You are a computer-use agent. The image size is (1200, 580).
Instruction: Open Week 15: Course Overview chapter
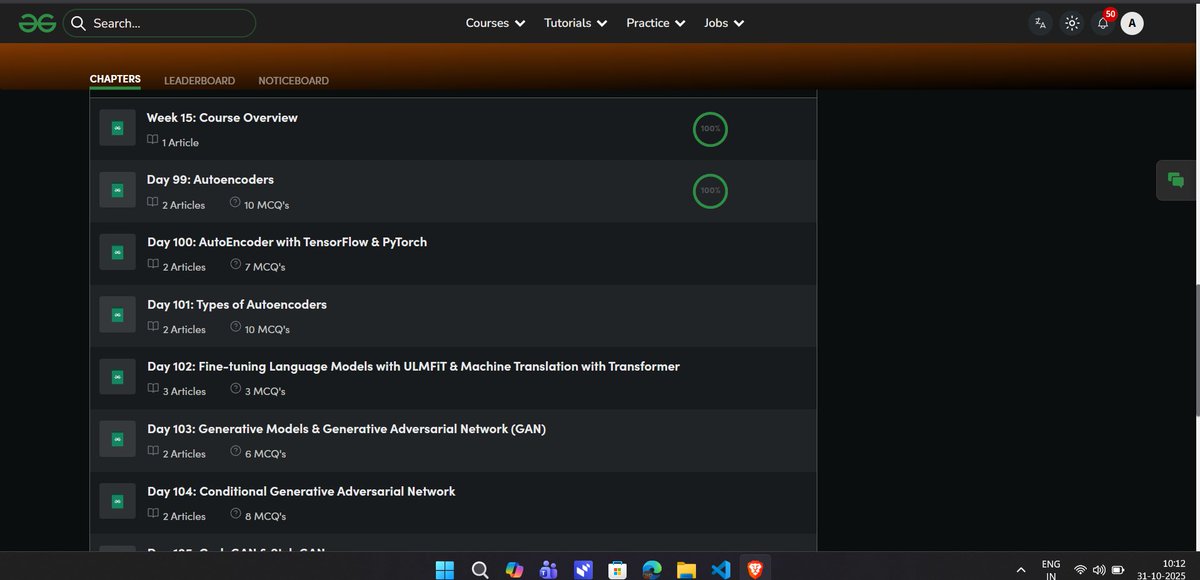pyautogui.click(x=222, y=117)
